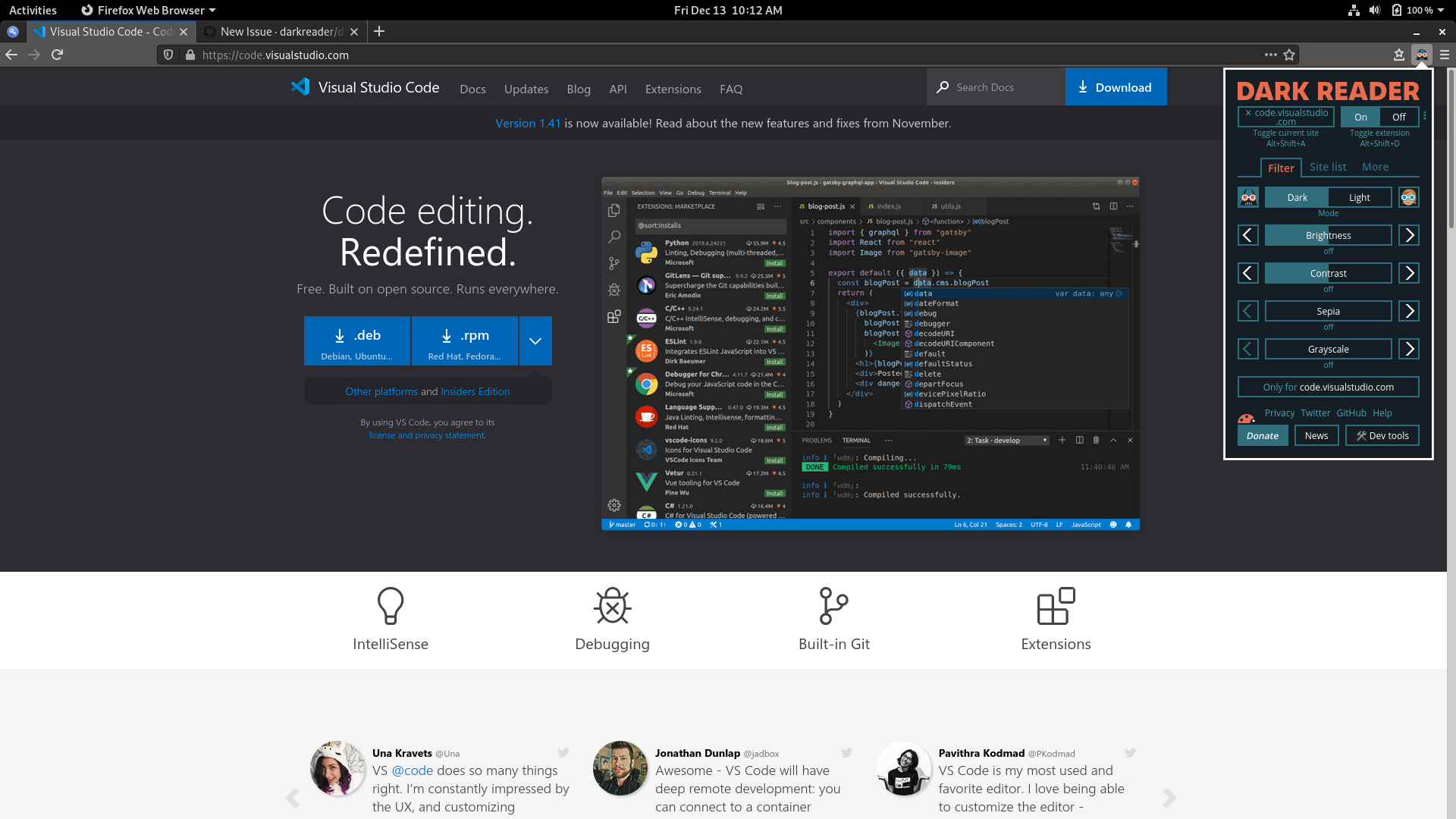This screenshot has height=819, width=1456.
Task: Open Firefox hamburger menu
Action: coord(1445,55)
